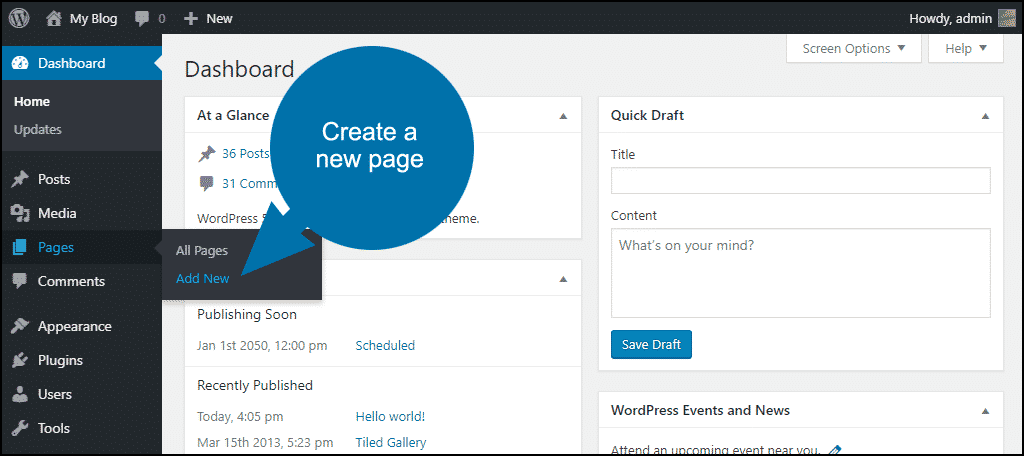Select All Pages submenu item
This screenshot has width=1024, height=456.
pyautogui.click(x=202, y=250)
